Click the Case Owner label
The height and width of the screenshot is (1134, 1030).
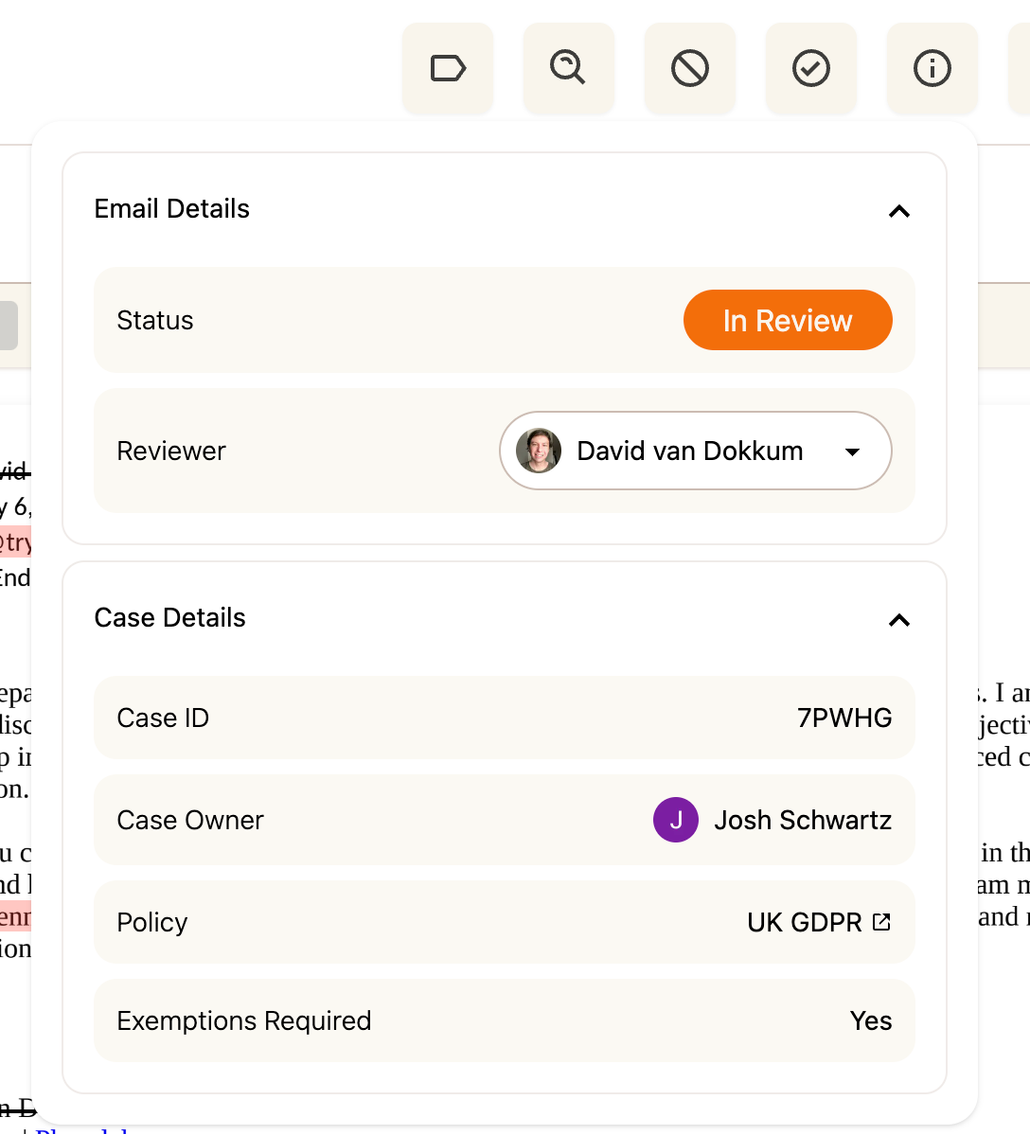pyautogui.click(x=190, y=820)
